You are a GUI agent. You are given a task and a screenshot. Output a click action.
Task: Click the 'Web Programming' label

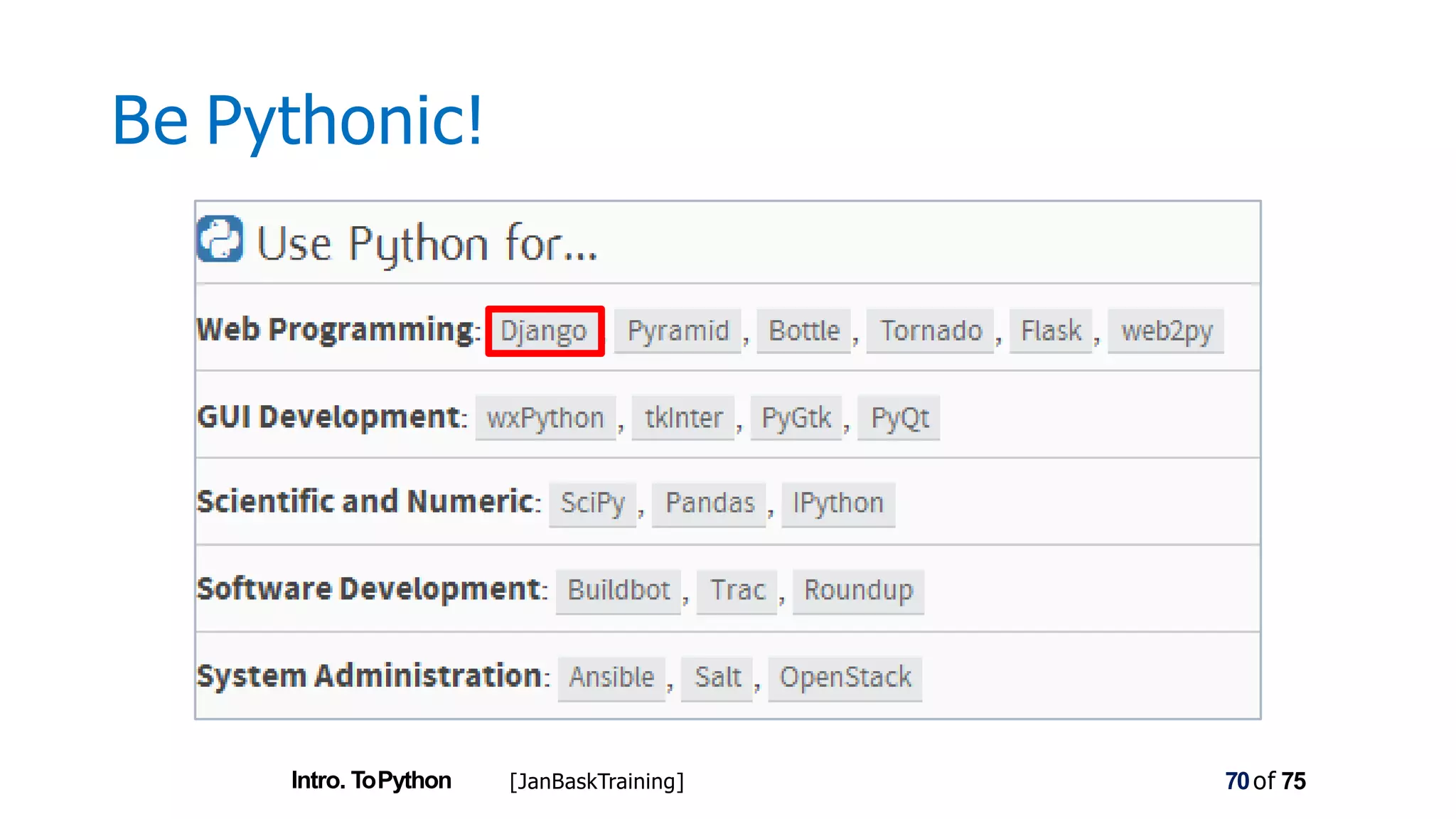336,330
